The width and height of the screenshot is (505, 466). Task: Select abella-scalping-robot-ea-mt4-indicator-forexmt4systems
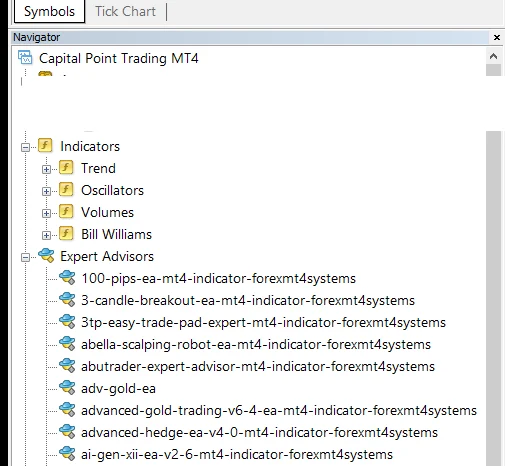(x=256, y=345)
